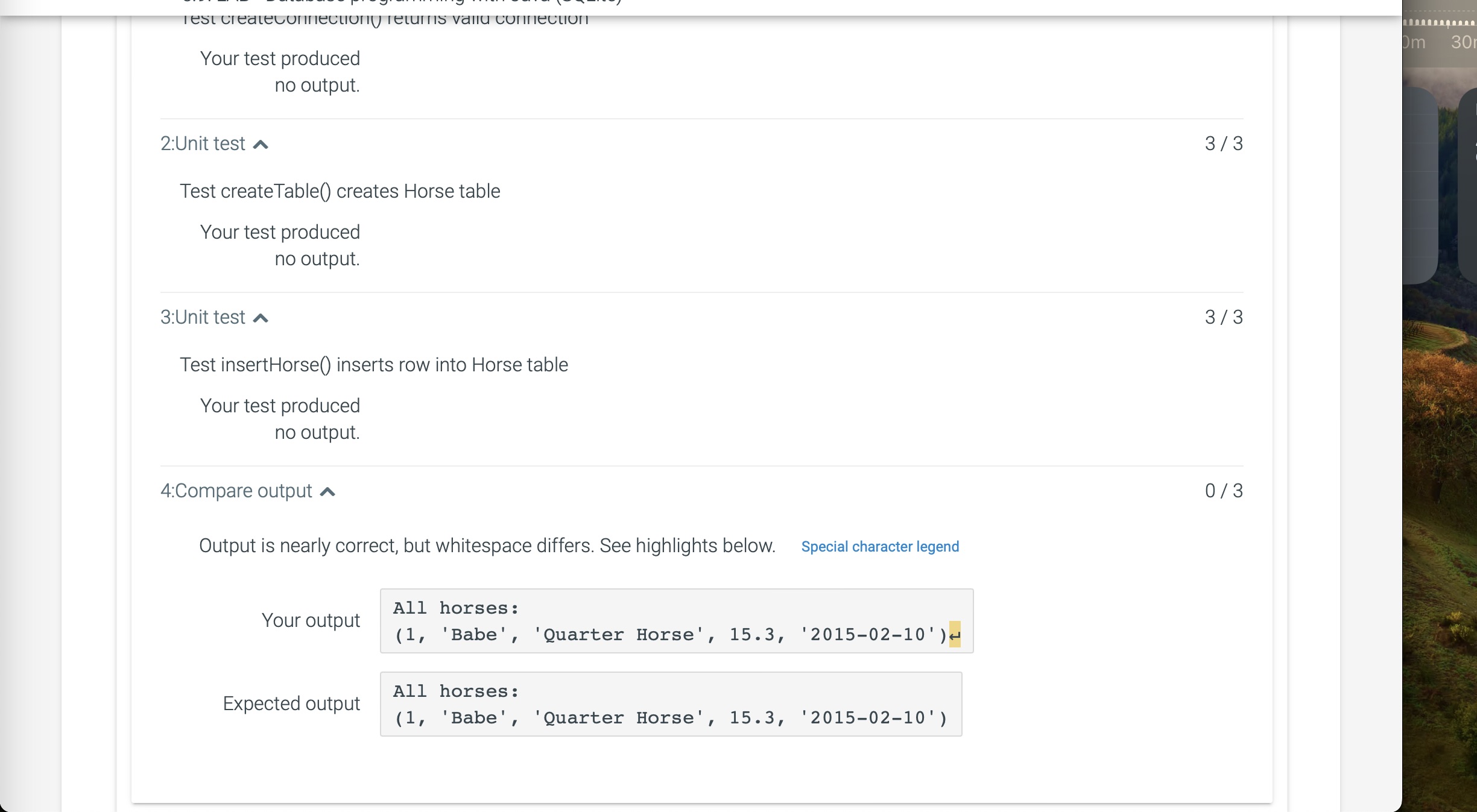Select the Your output code box
The width and height of the screenshot is (1477, 812).
click(x=676, y=621)
